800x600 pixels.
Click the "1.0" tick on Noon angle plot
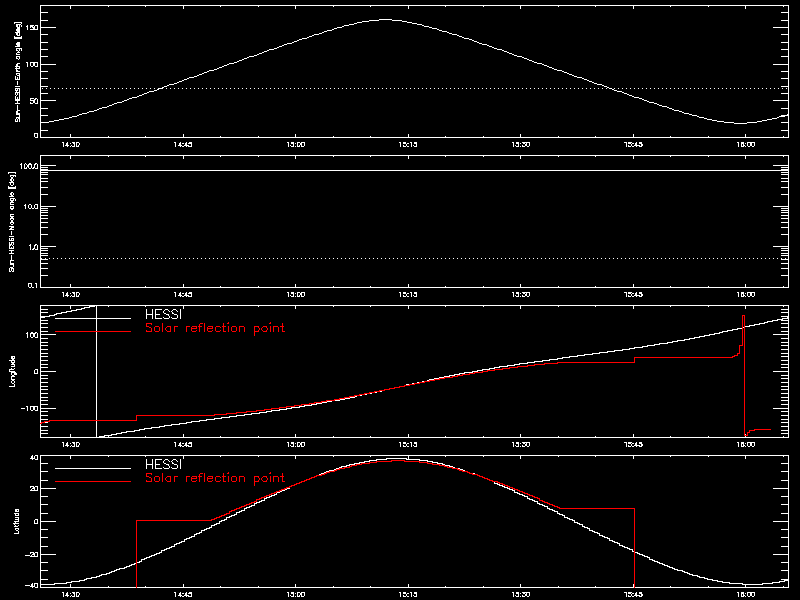pos(32,247)
